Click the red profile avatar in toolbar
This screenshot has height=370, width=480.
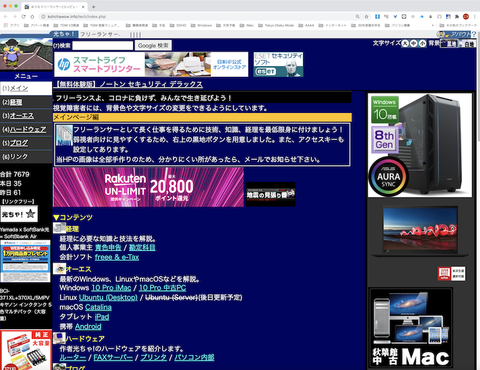tap(466, 16)
